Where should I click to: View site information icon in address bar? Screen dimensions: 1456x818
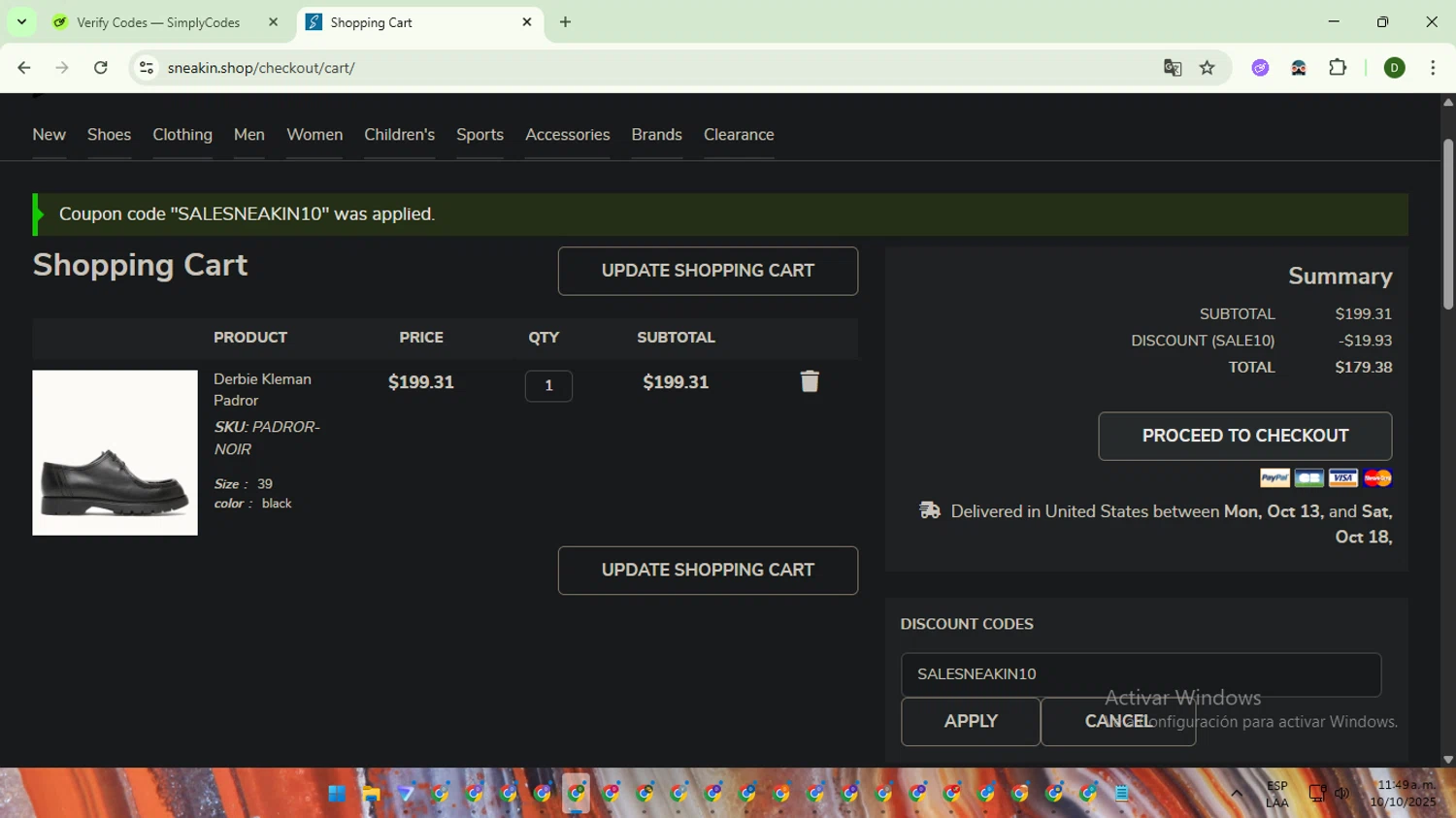pos(147,68)
